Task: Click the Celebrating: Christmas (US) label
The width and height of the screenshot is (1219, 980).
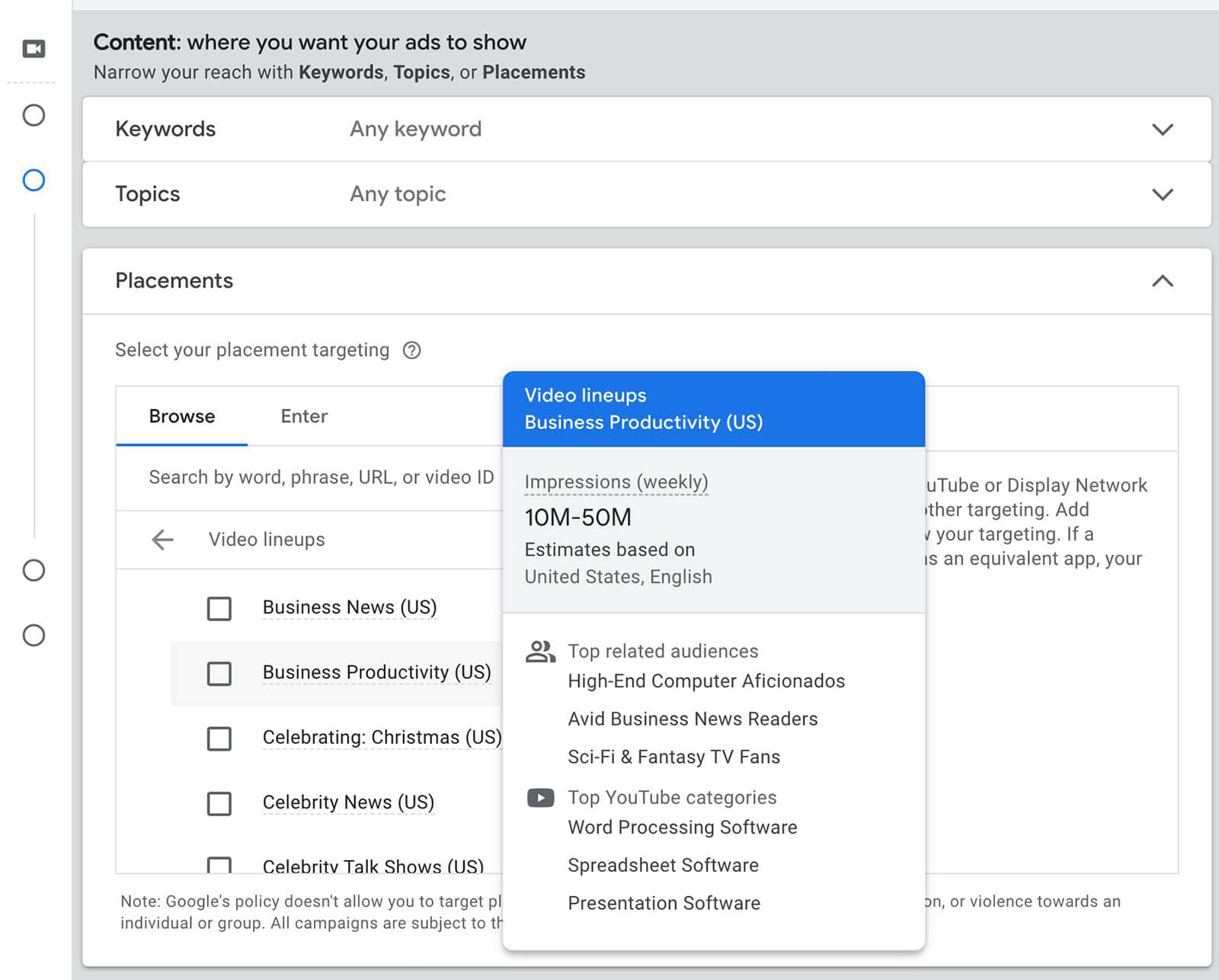Action: click(382, 737)
